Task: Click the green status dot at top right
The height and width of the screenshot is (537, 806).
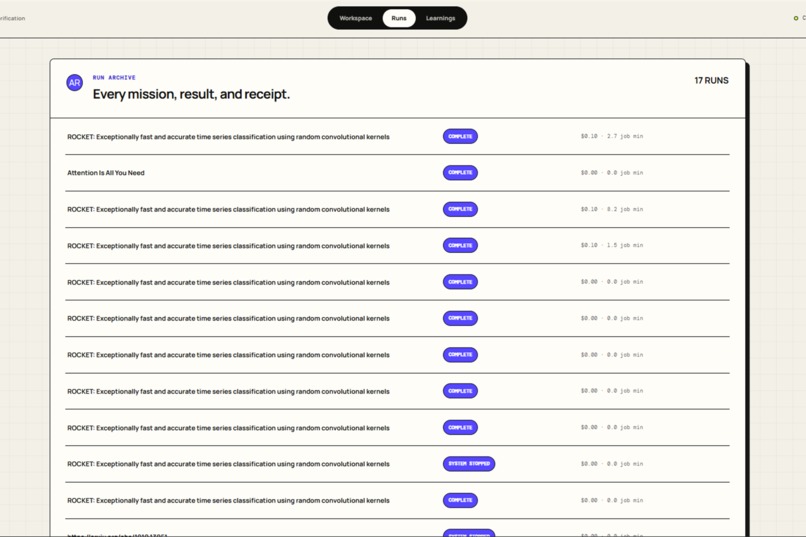Action: [x=796, y=18]
